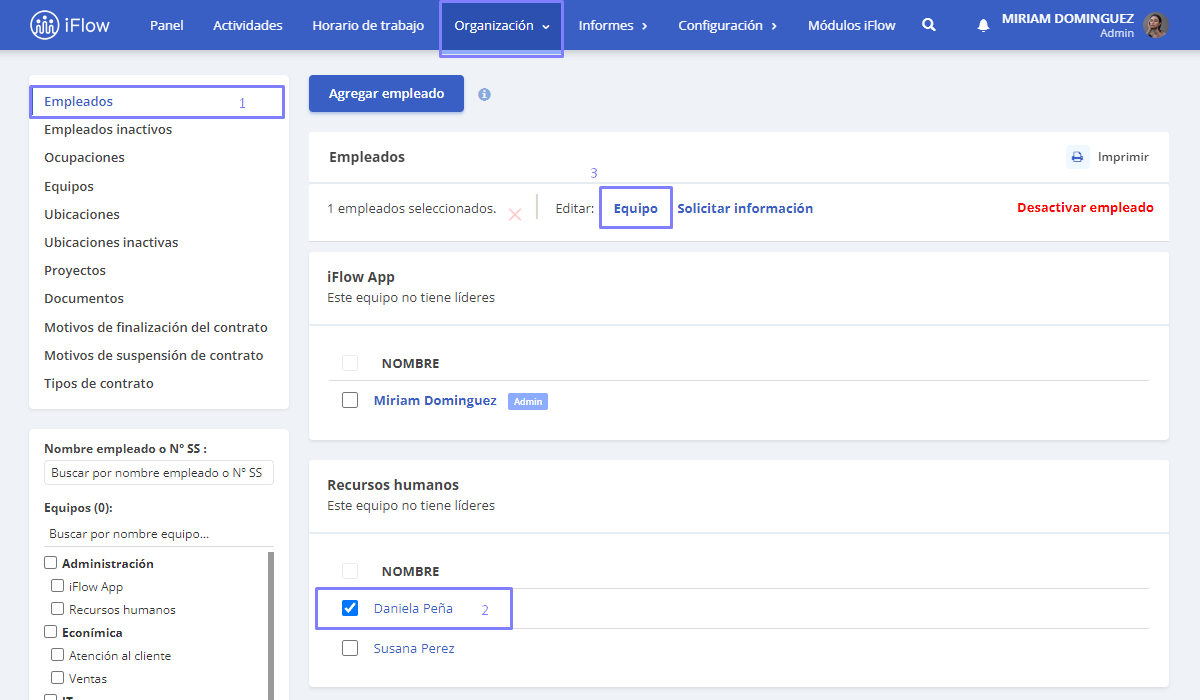Open Miriam Dominguez employee link
The image size is (1200, 700).
[x=435, y=400]
